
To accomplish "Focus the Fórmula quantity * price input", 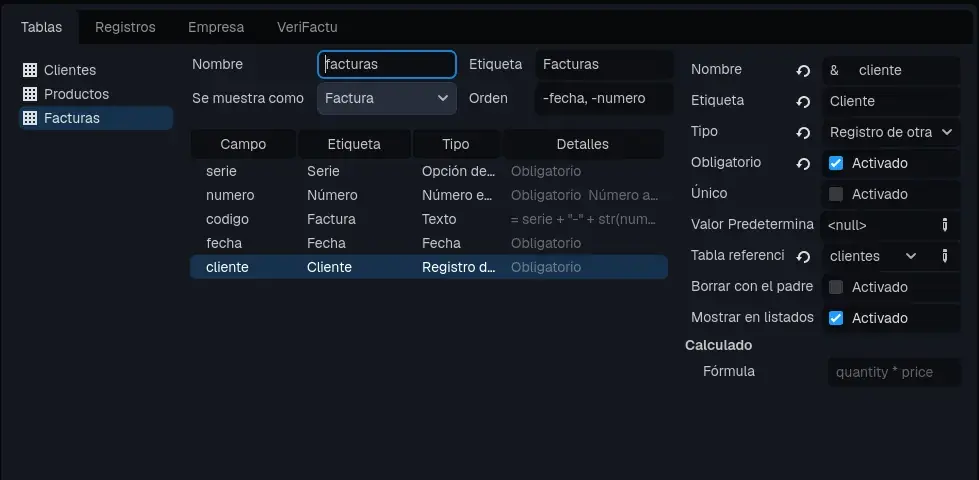I will pyautogui.click(x=894, y=373).
